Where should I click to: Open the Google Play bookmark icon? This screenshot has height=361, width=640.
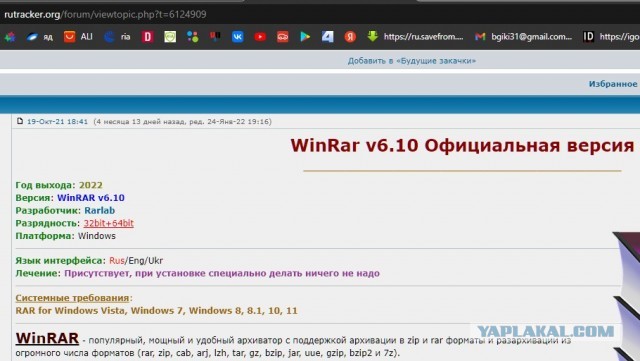click(305, 37)
